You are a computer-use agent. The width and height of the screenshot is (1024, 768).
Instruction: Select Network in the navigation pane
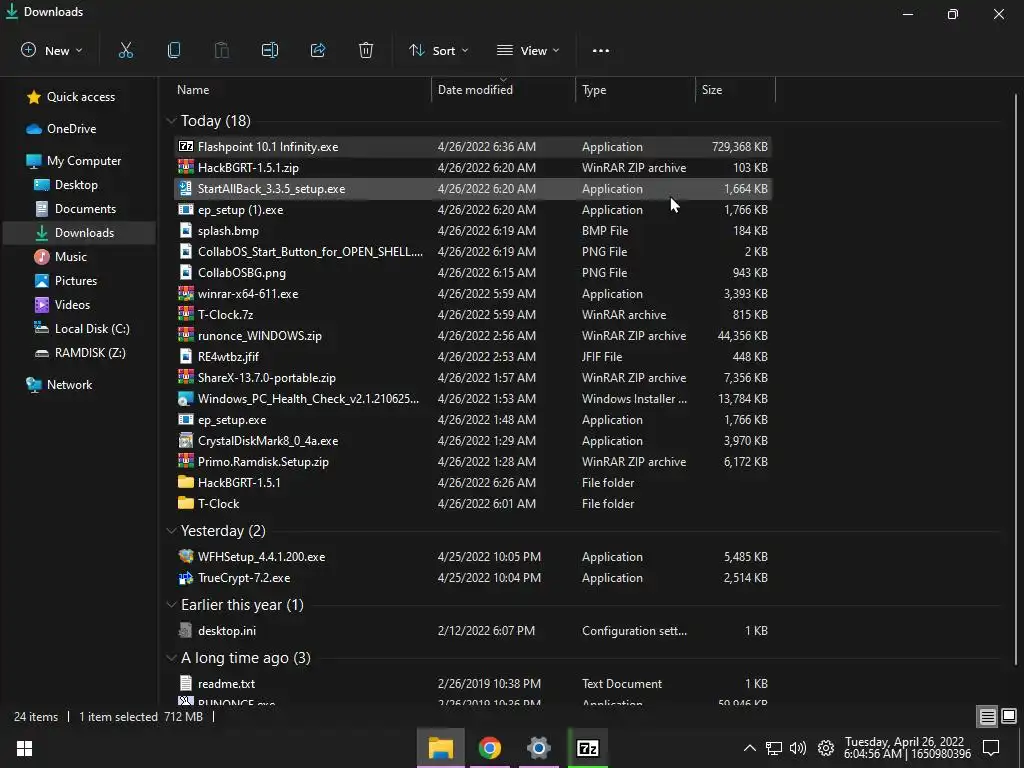(x=59, y=385)
